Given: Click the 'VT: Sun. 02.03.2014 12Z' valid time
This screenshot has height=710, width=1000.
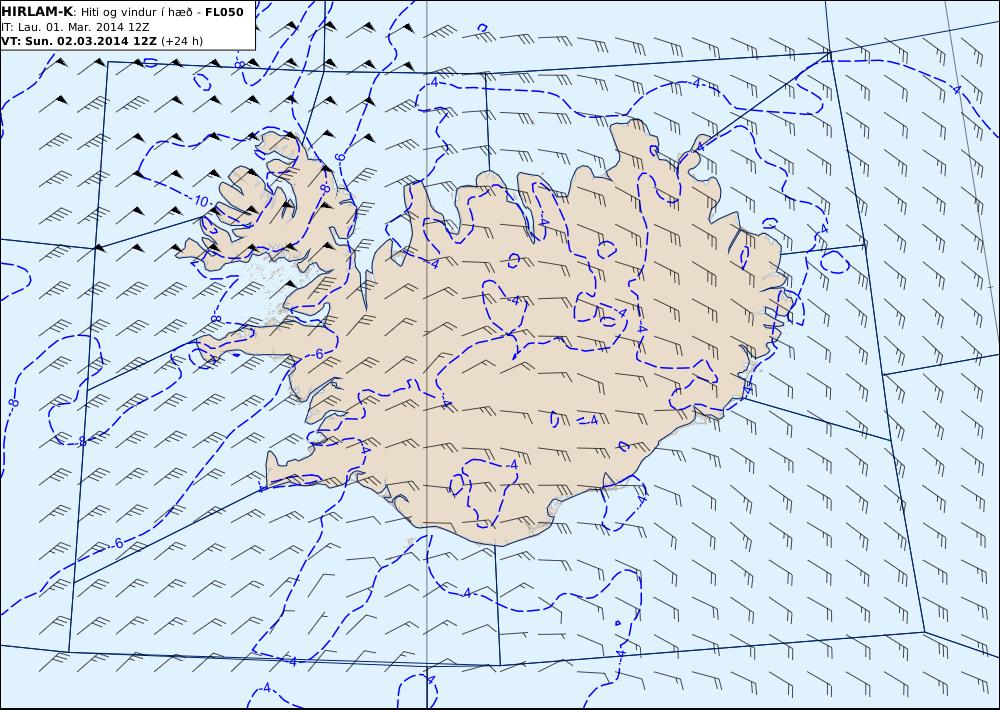Looking at the screenshot, I should pyautogui.click(x=78, y=41).
